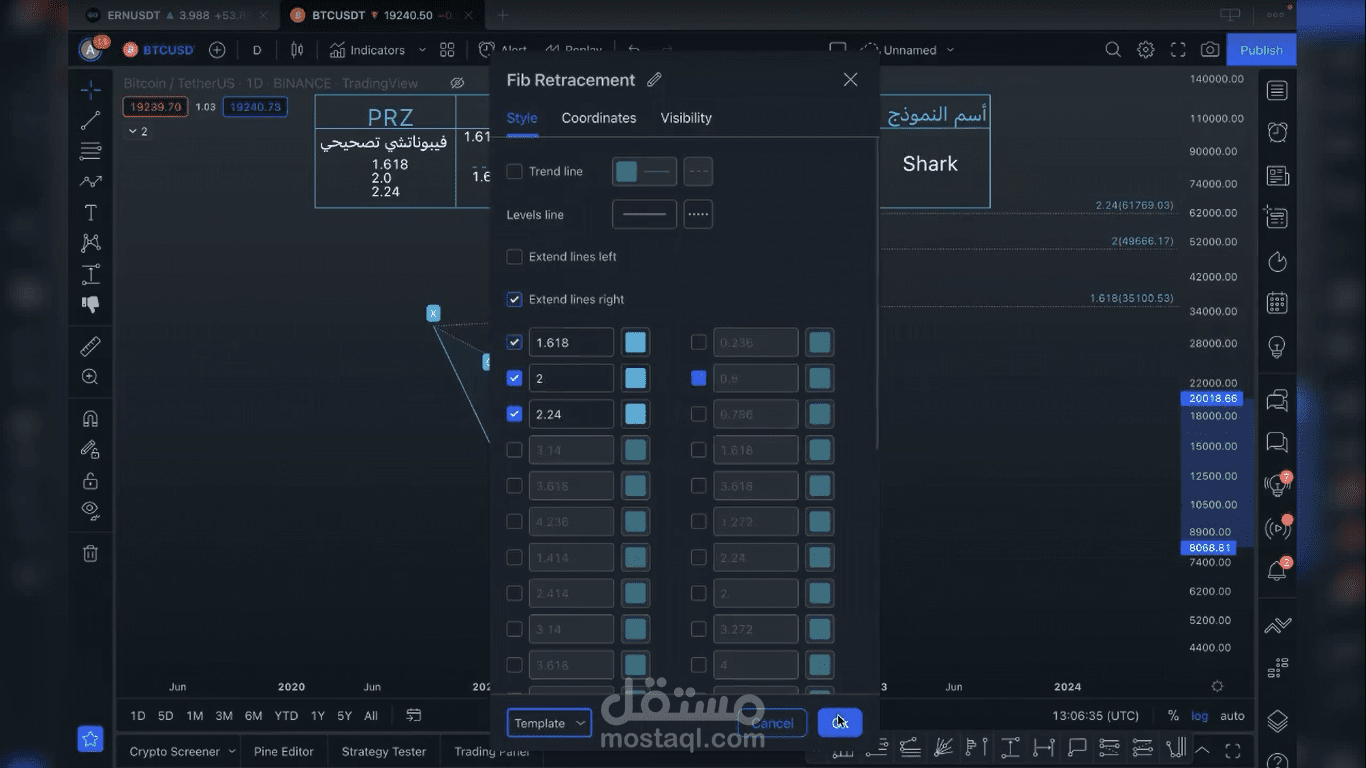Viewport: 1366px width, 768px height.
Task: Enable the Trend line checkbox
Action: coord(514,171)
